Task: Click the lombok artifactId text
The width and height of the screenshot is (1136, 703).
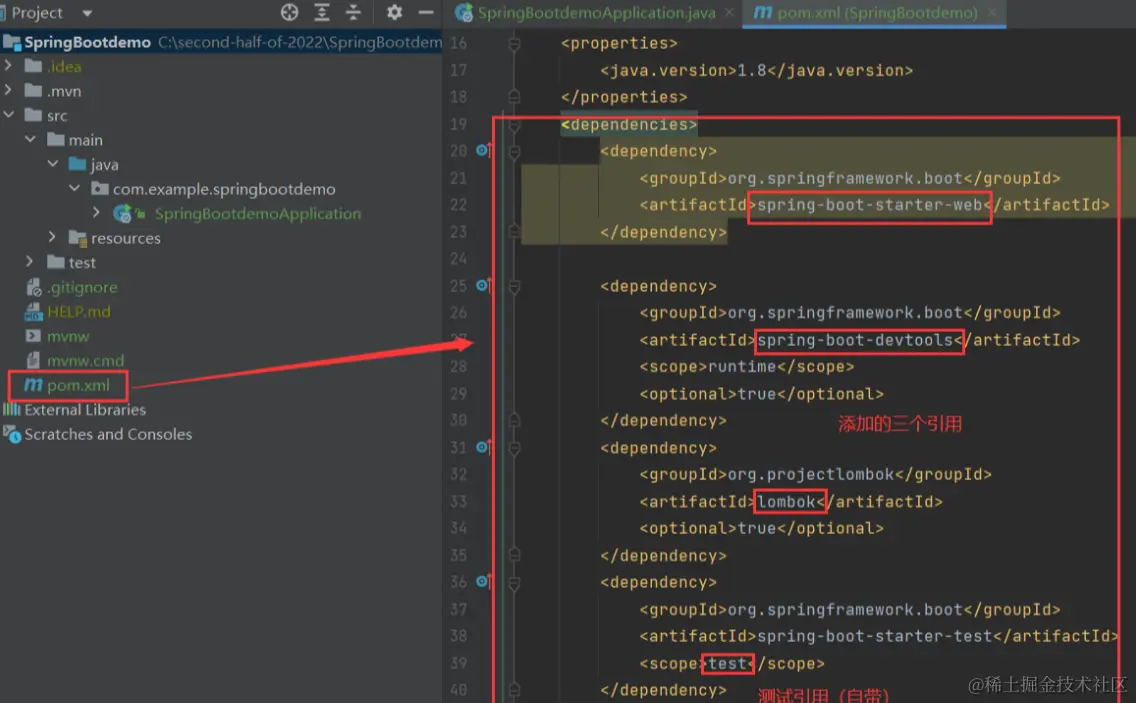Action: [786, 502]
